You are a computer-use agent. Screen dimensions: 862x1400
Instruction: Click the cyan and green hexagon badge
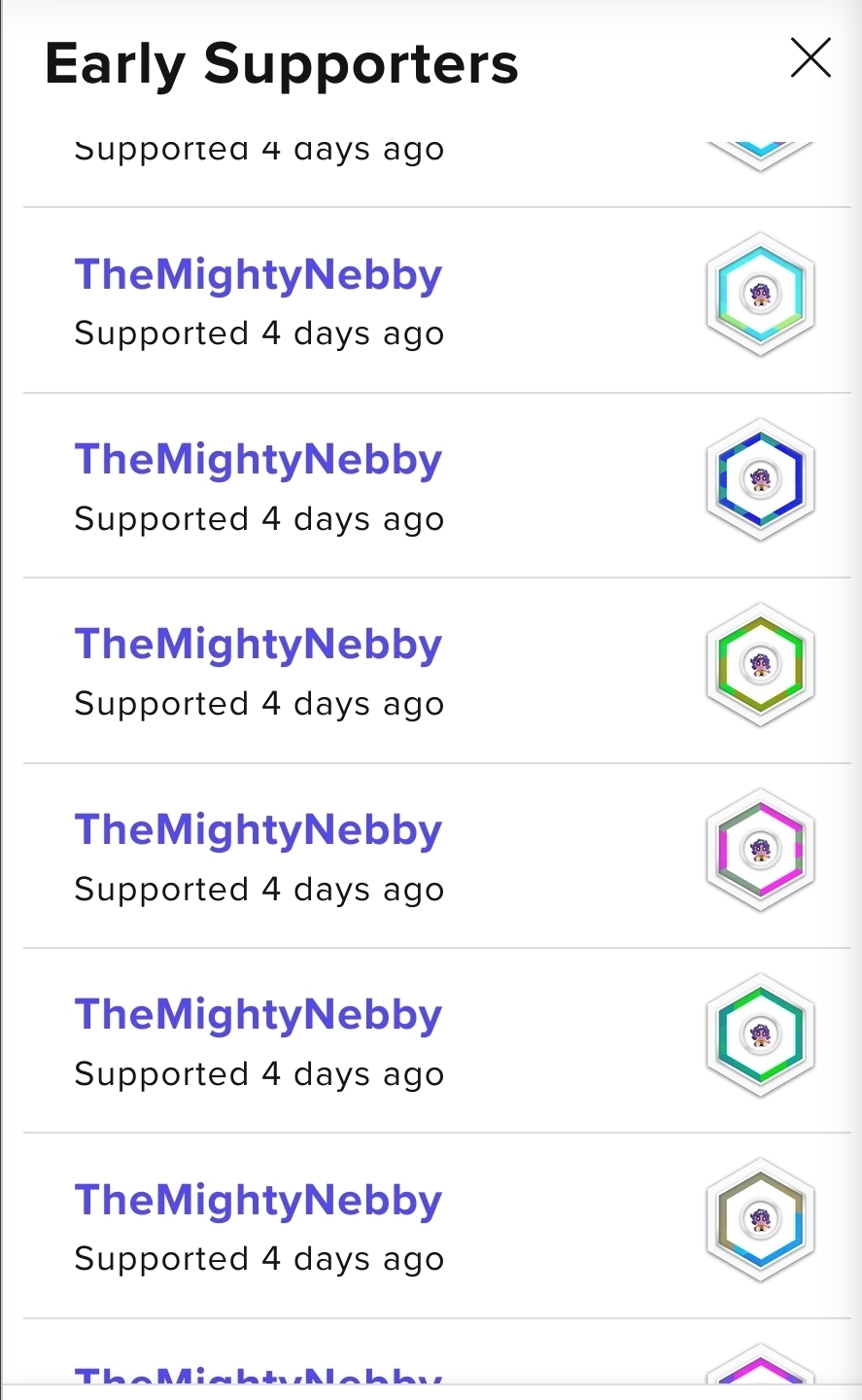[x=760, y=294]
